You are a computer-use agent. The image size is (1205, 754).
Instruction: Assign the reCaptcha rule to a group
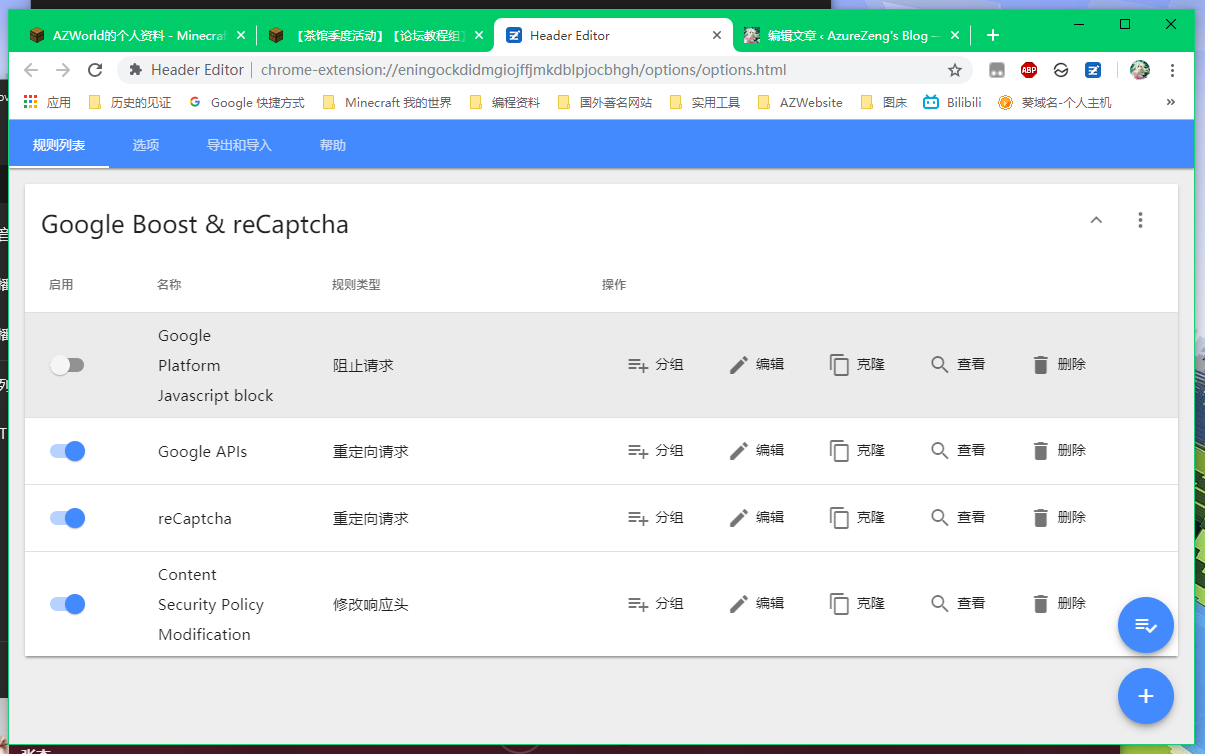click(x=655, y=518)
